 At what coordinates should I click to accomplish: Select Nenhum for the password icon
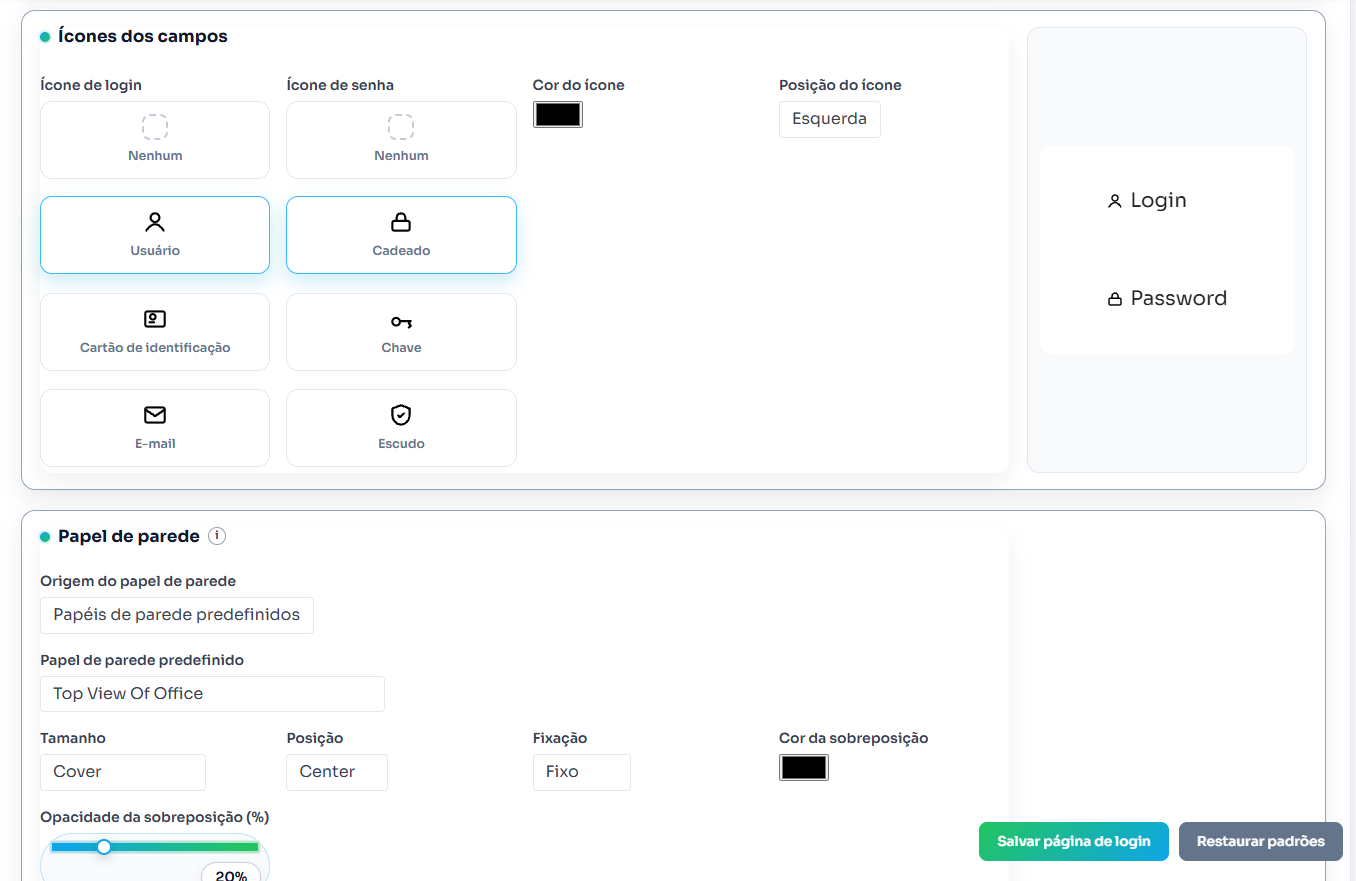tap(401, 140)
